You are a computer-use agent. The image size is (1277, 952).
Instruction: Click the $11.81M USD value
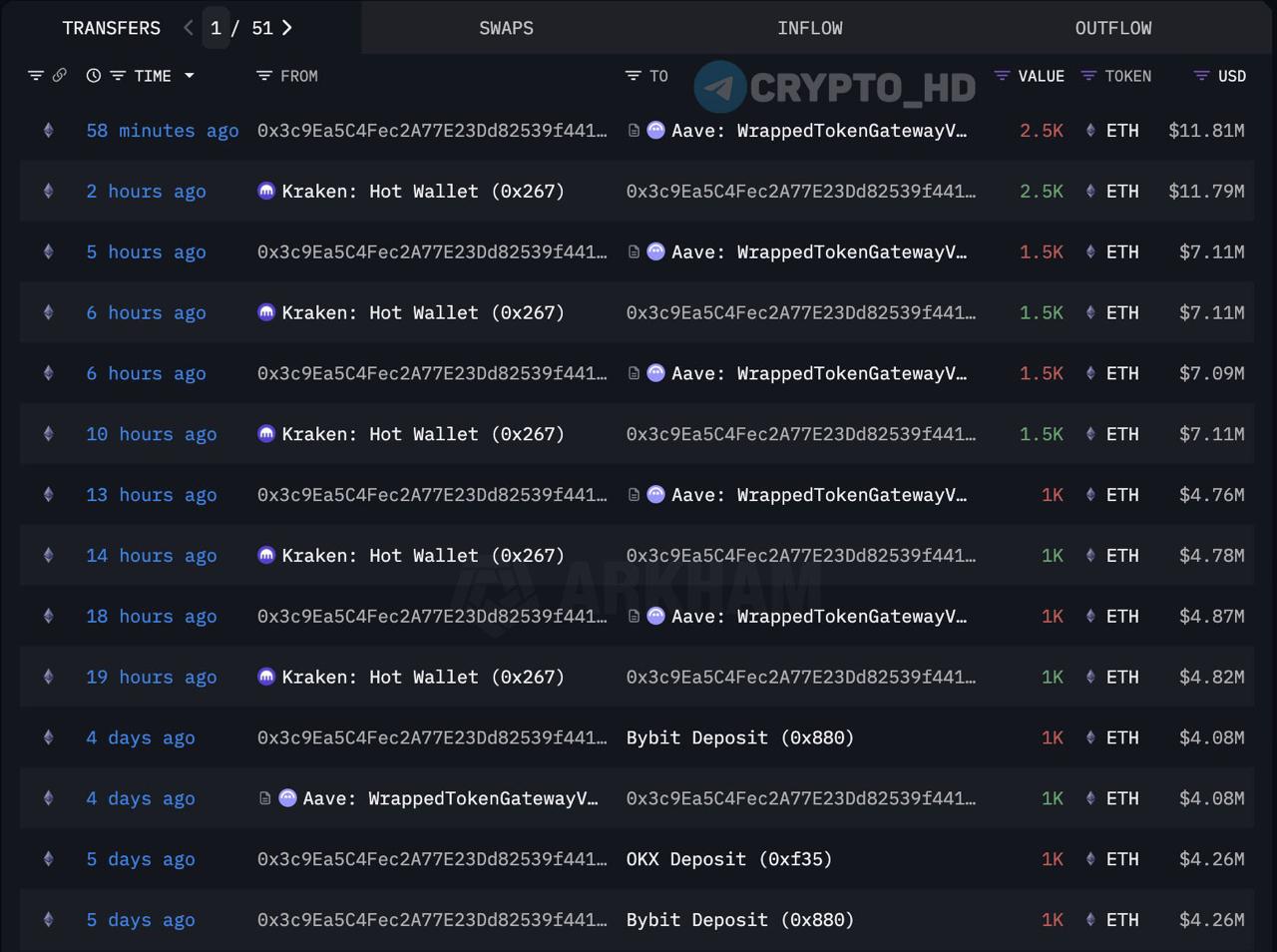click(1206, 131)
